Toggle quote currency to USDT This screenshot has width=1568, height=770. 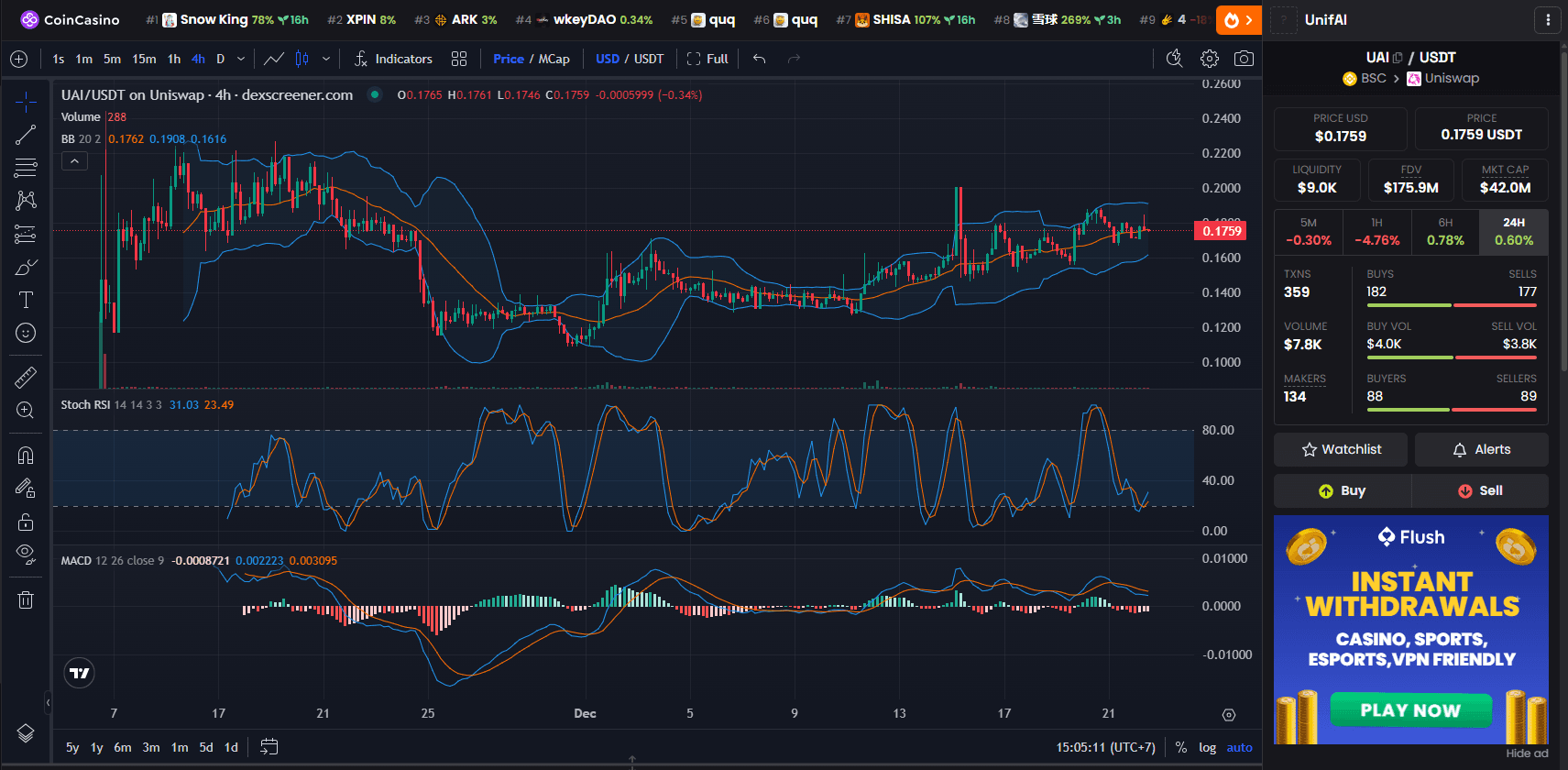(649, 59)
